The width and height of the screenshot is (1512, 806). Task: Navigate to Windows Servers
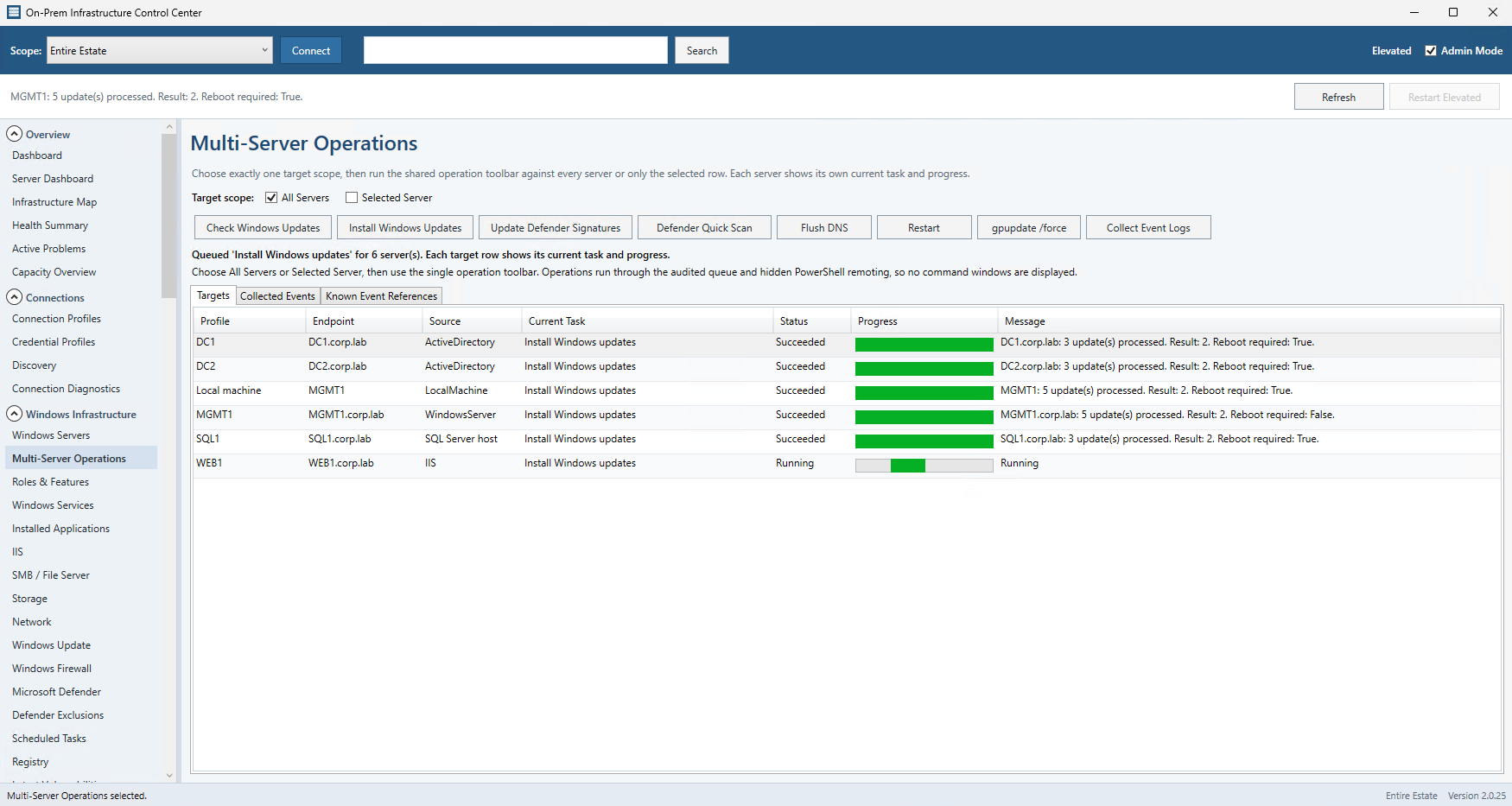pos(51,435)
